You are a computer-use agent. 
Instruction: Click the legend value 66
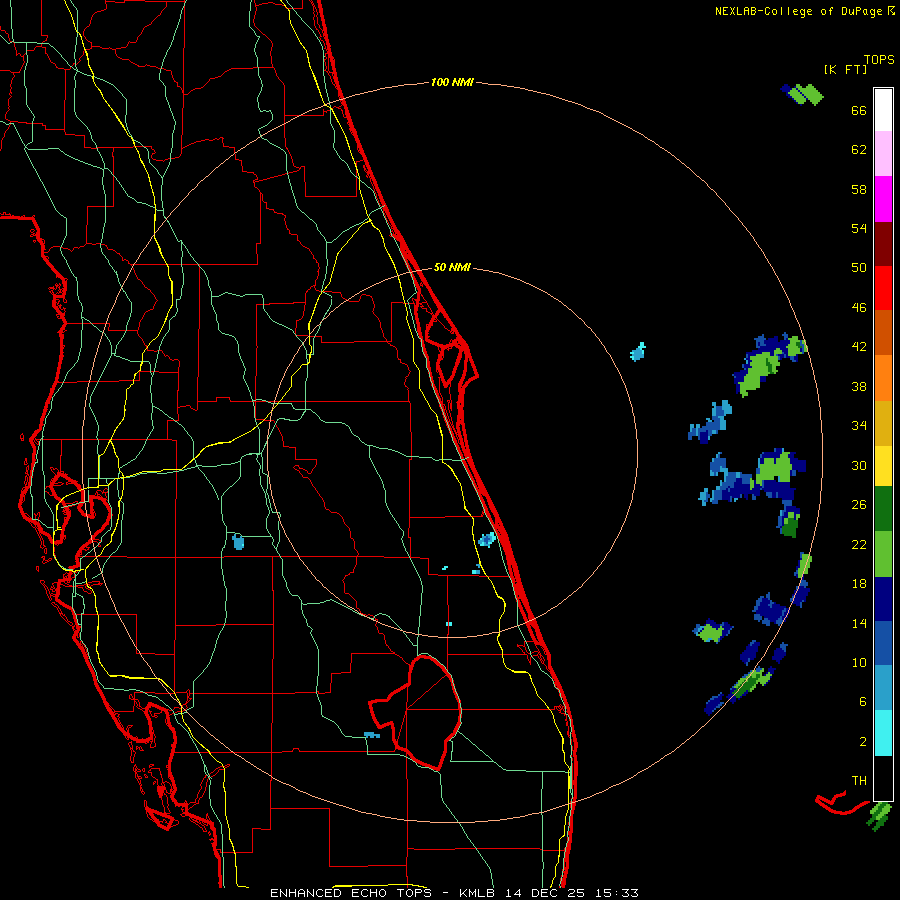tap(859, 111)
